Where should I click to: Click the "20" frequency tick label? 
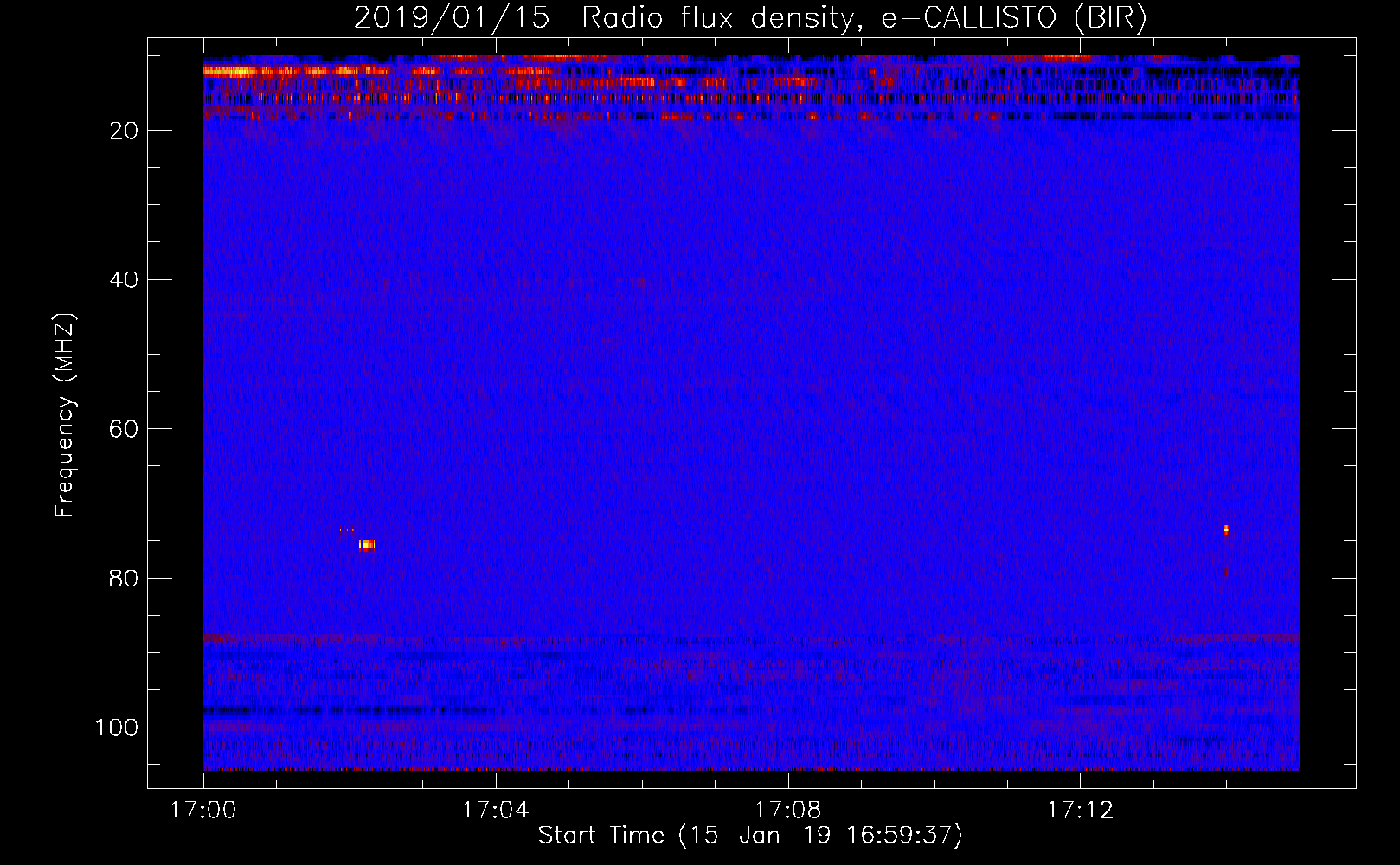pos(125,131)
